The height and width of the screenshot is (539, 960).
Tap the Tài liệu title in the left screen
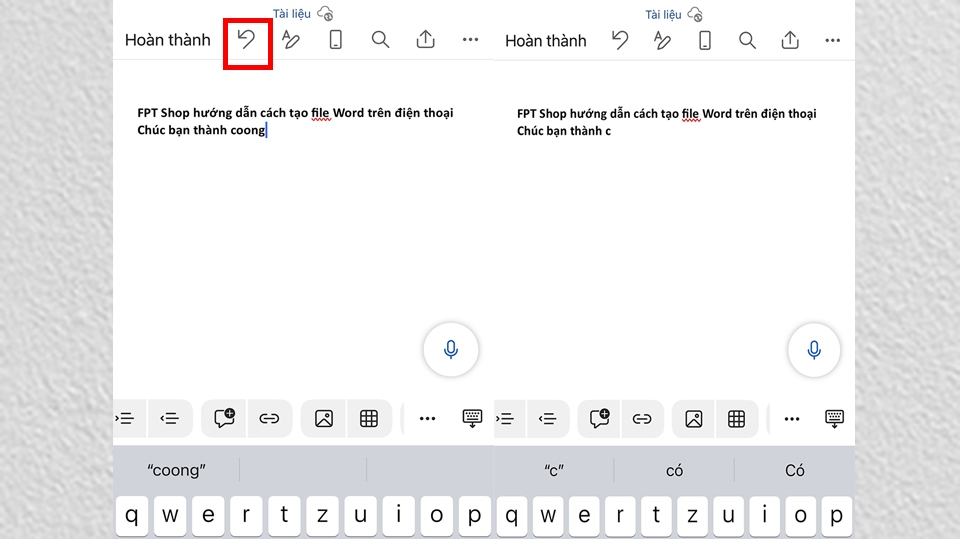[x=291, y=13]
